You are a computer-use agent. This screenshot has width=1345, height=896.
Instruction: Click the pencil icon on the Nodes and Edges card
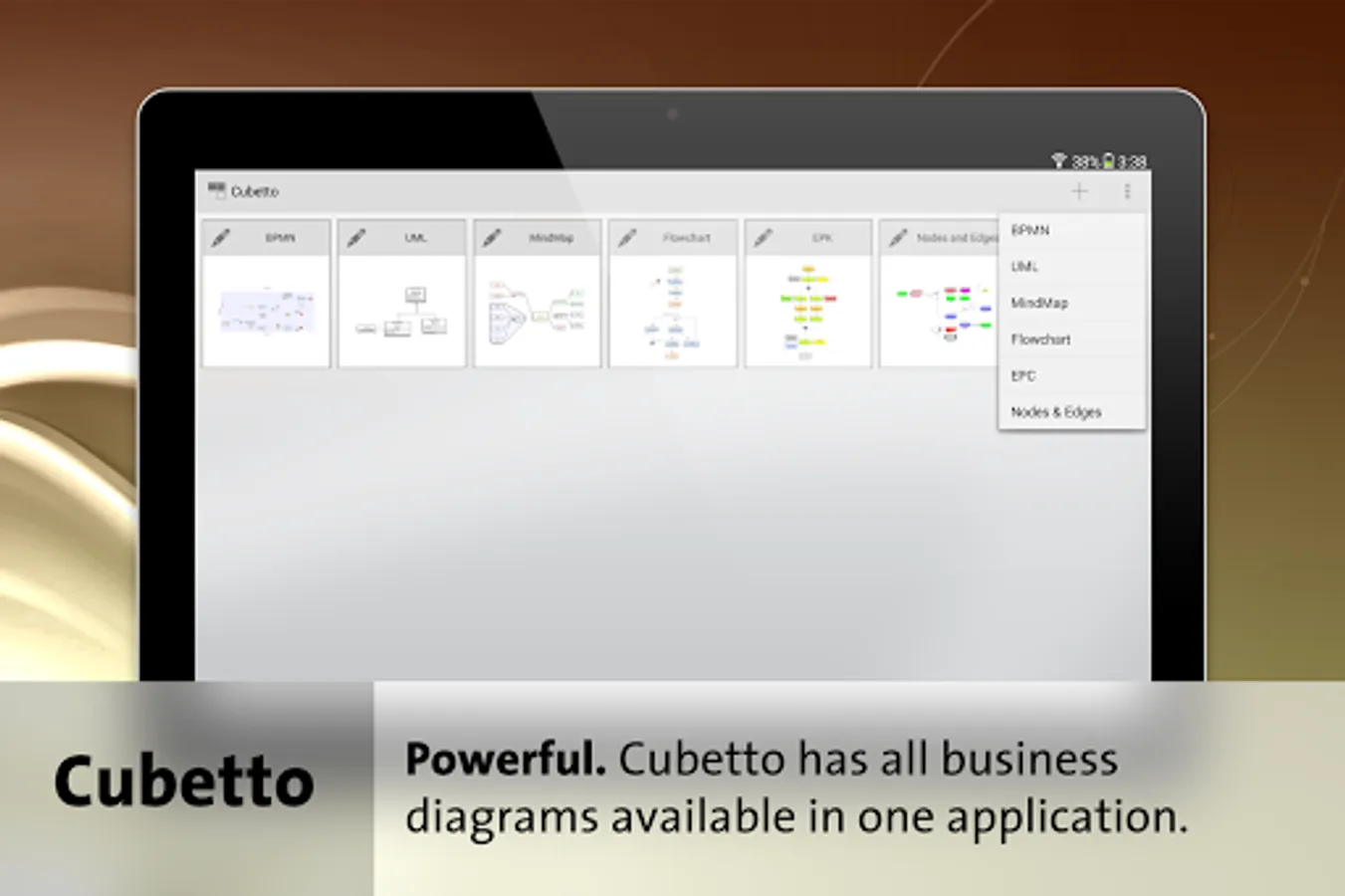[x=898, y=238]
